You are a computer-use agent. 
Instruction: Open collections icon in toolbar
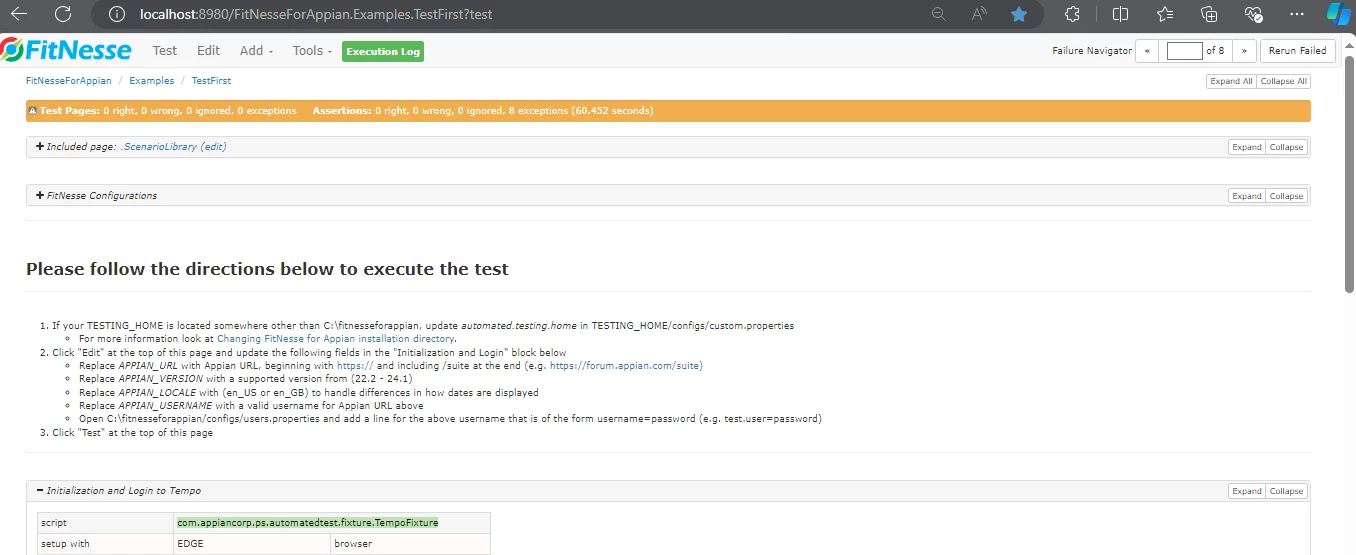click(x=1209, y=14)
